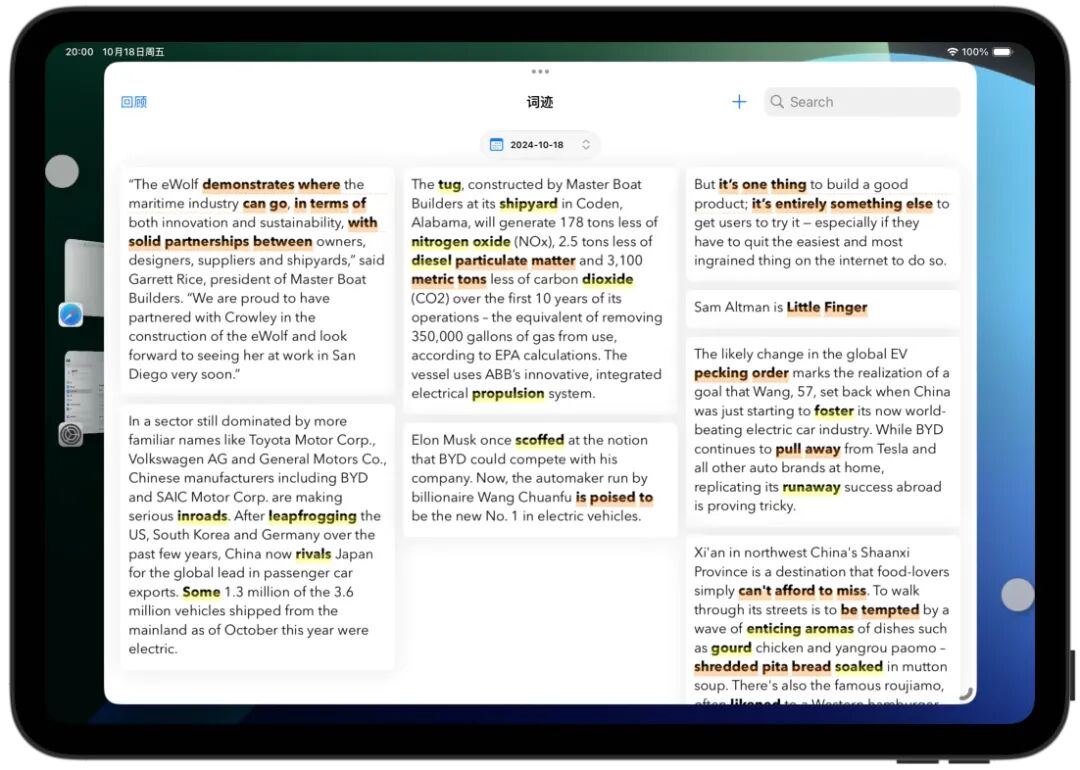This screenshot has width=1080, height=770.
Task: Open the "it's one thing" card
Action: [822, 223]
